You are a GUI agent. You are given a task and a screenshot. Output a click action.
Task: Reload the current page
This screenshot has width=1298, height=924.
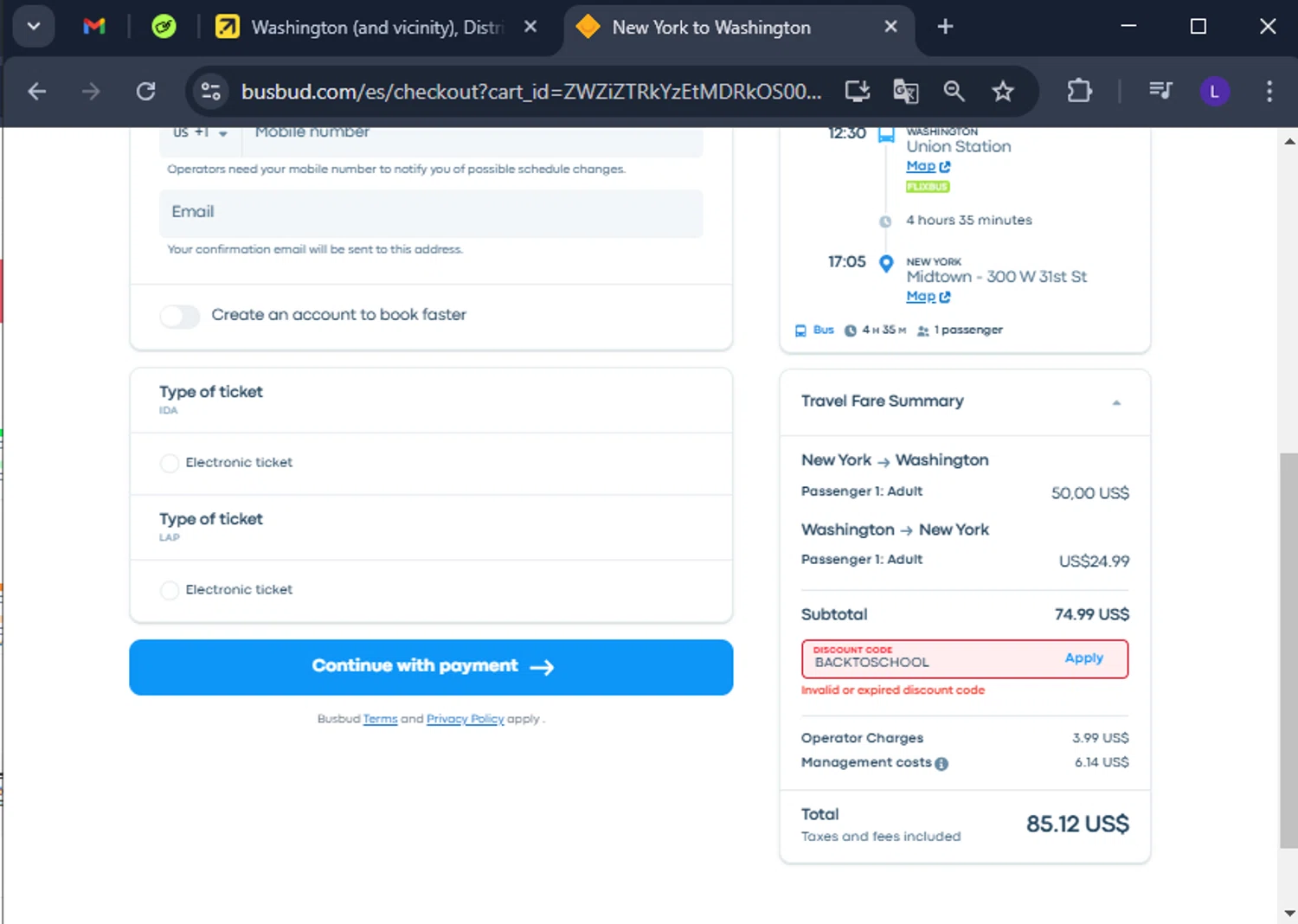coord(145,91)
